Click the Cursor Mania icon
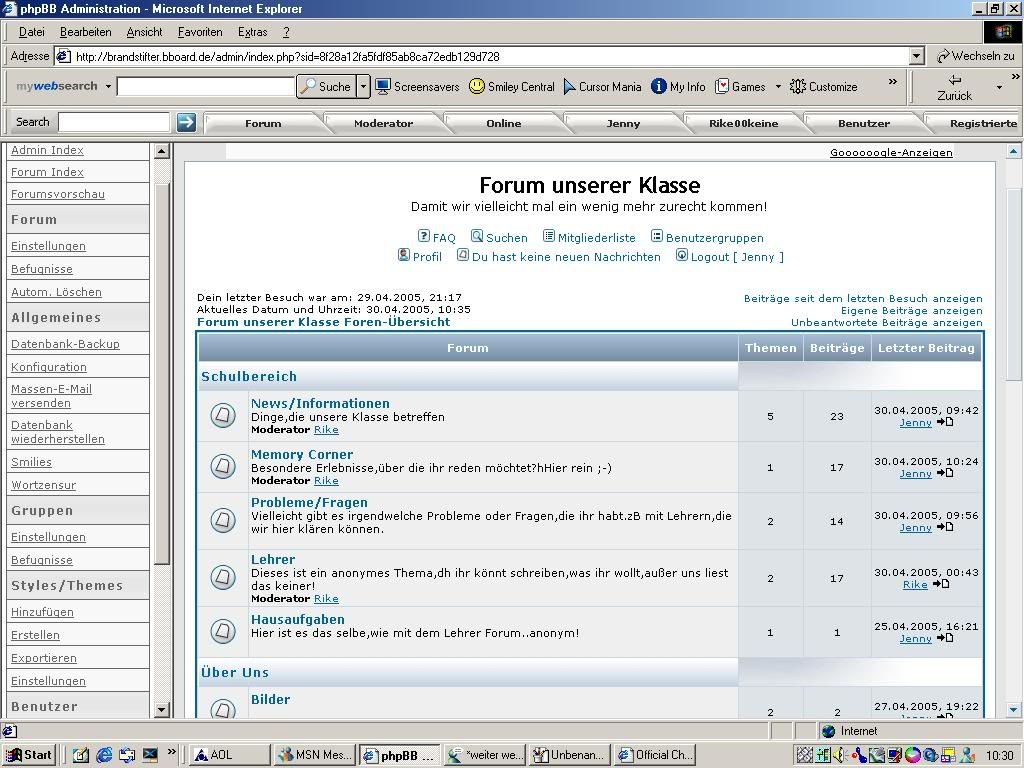 tap(569, 86)
